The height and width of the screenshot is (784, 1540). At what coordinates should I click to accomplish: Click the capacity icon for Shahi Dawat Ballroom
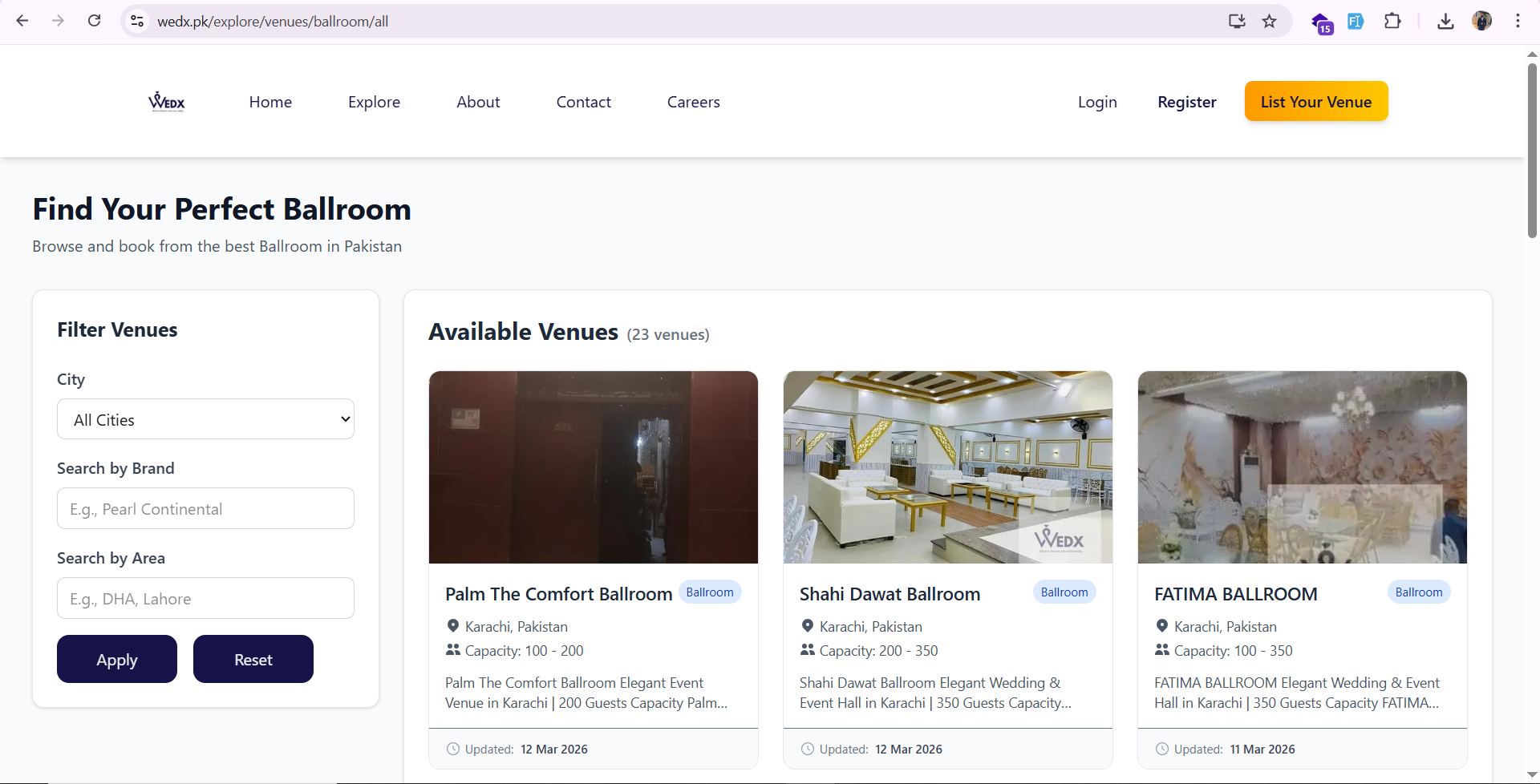[808, 650]
